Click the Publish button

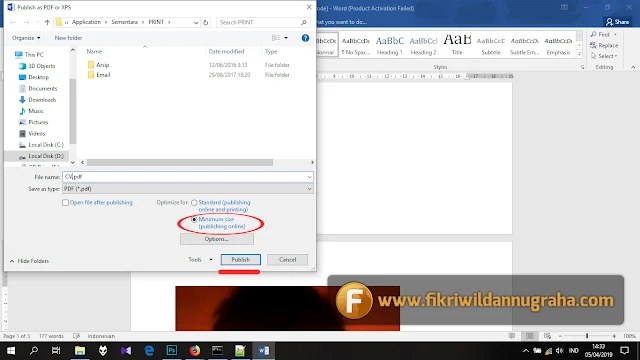[x=240, y=260]
